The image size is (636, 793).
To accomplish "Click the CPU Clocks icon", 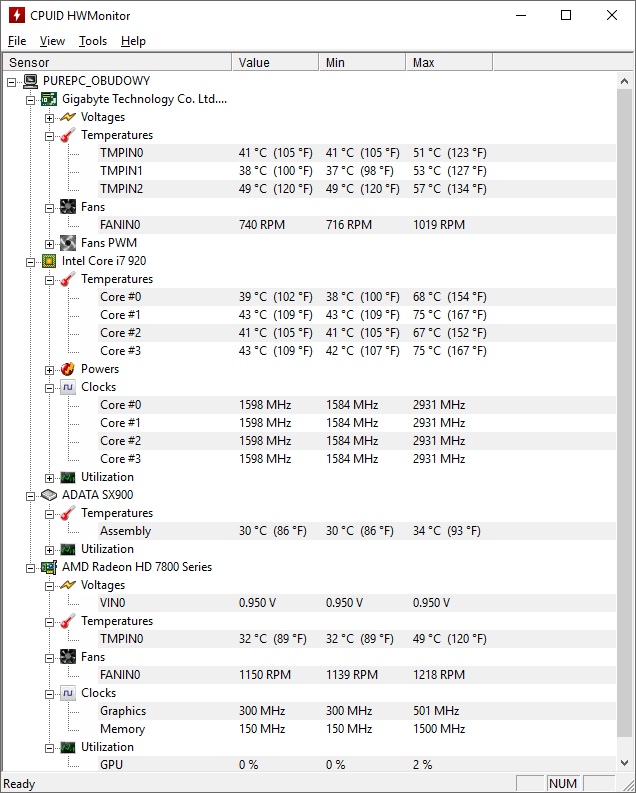I will (68, 387).
